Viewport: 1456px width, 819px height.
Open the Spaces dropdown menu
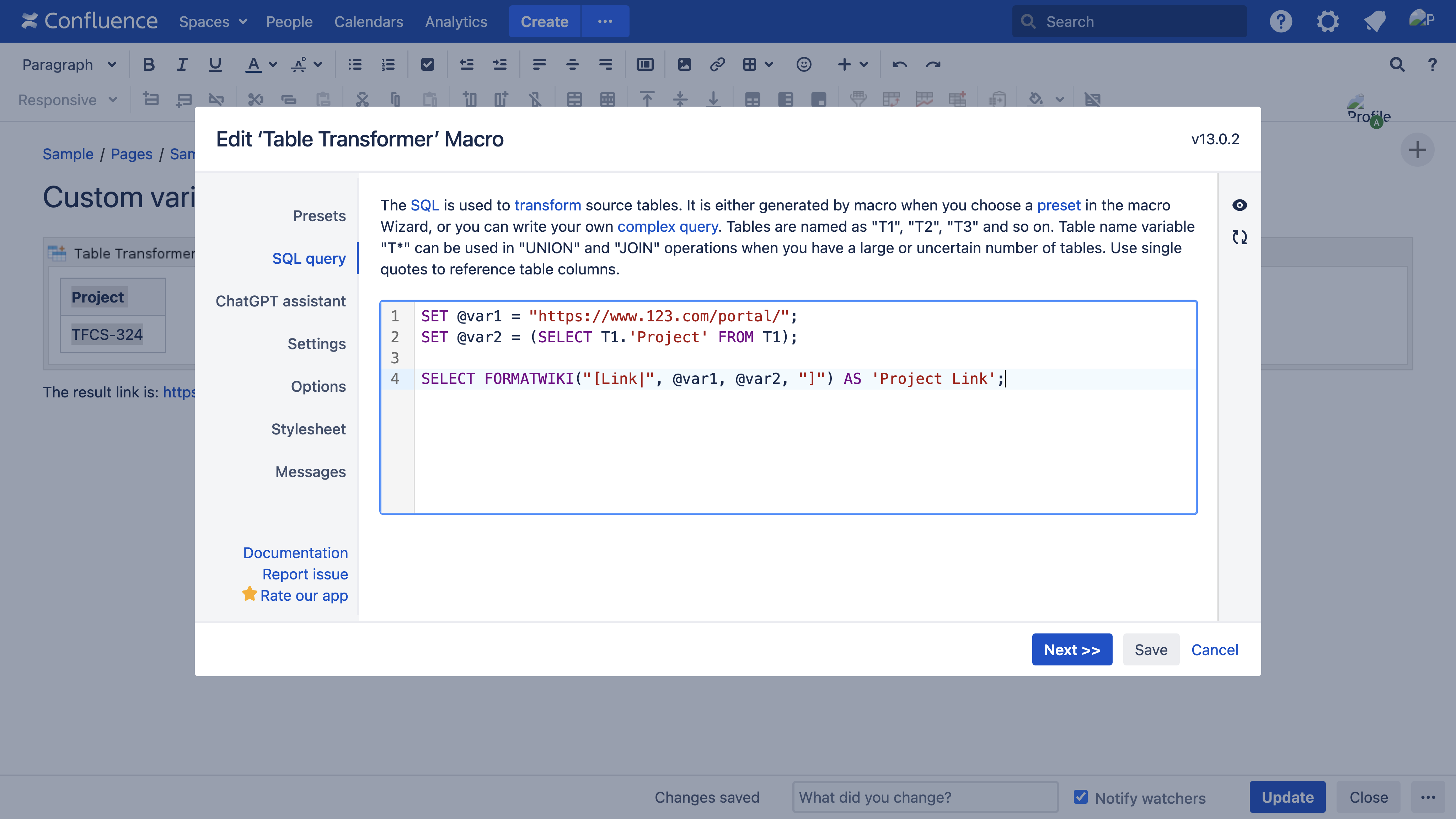coord(213,21)
